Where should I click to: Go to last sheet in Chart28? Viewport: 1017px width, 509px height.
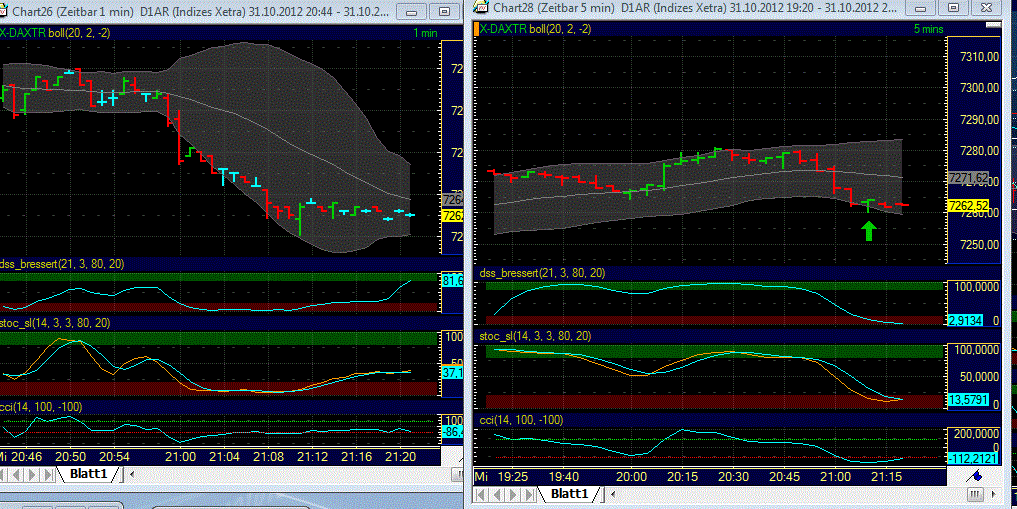click(x=529, y=495)
